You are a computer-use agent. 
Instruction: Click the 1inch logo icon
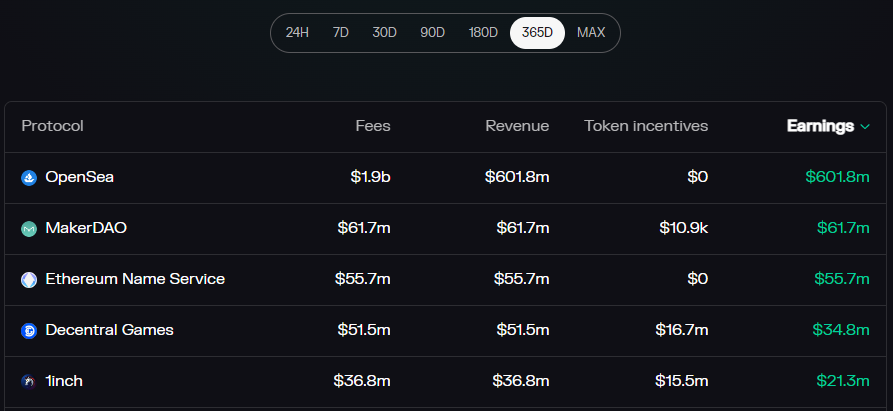click(29, 381)
